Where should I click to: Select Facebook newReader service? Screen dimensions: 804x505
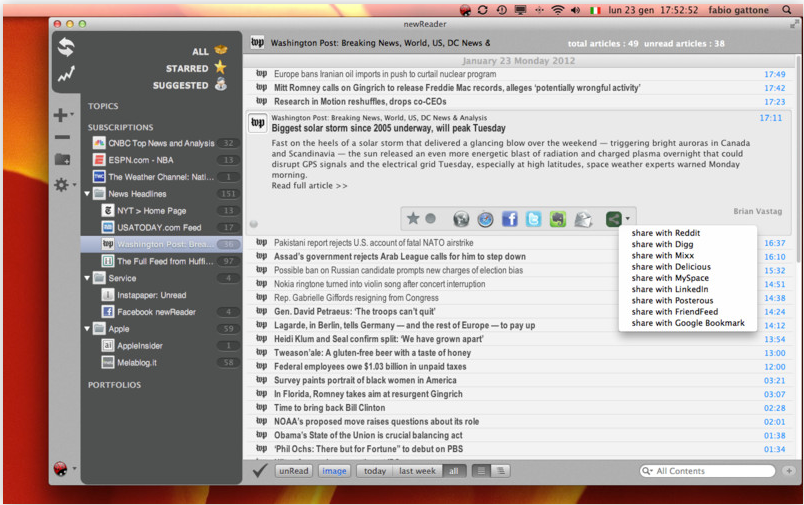(161, 312)
